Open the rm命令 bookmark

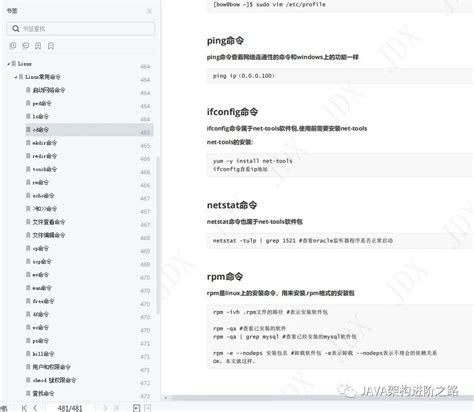pyautogui.click(x=40, y=182)
